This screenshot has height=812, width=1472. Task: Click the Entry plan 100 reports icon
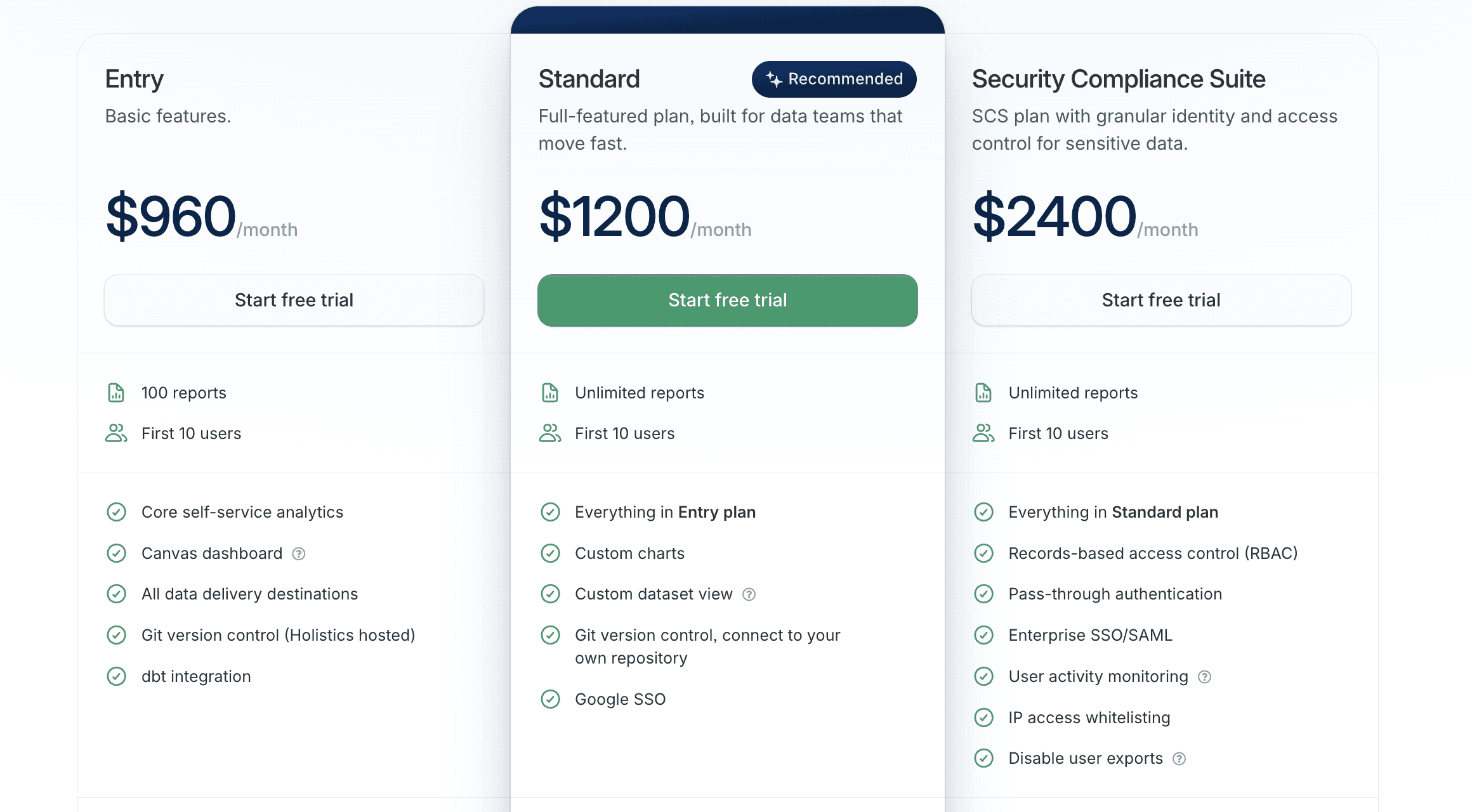click(116, 393)
